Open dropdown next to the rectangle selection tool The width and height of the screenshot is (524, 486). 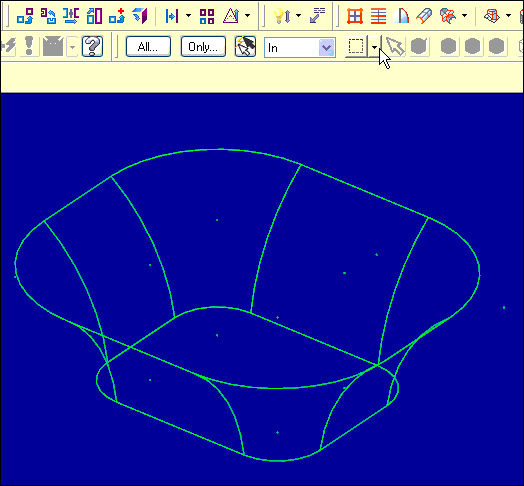374,47
